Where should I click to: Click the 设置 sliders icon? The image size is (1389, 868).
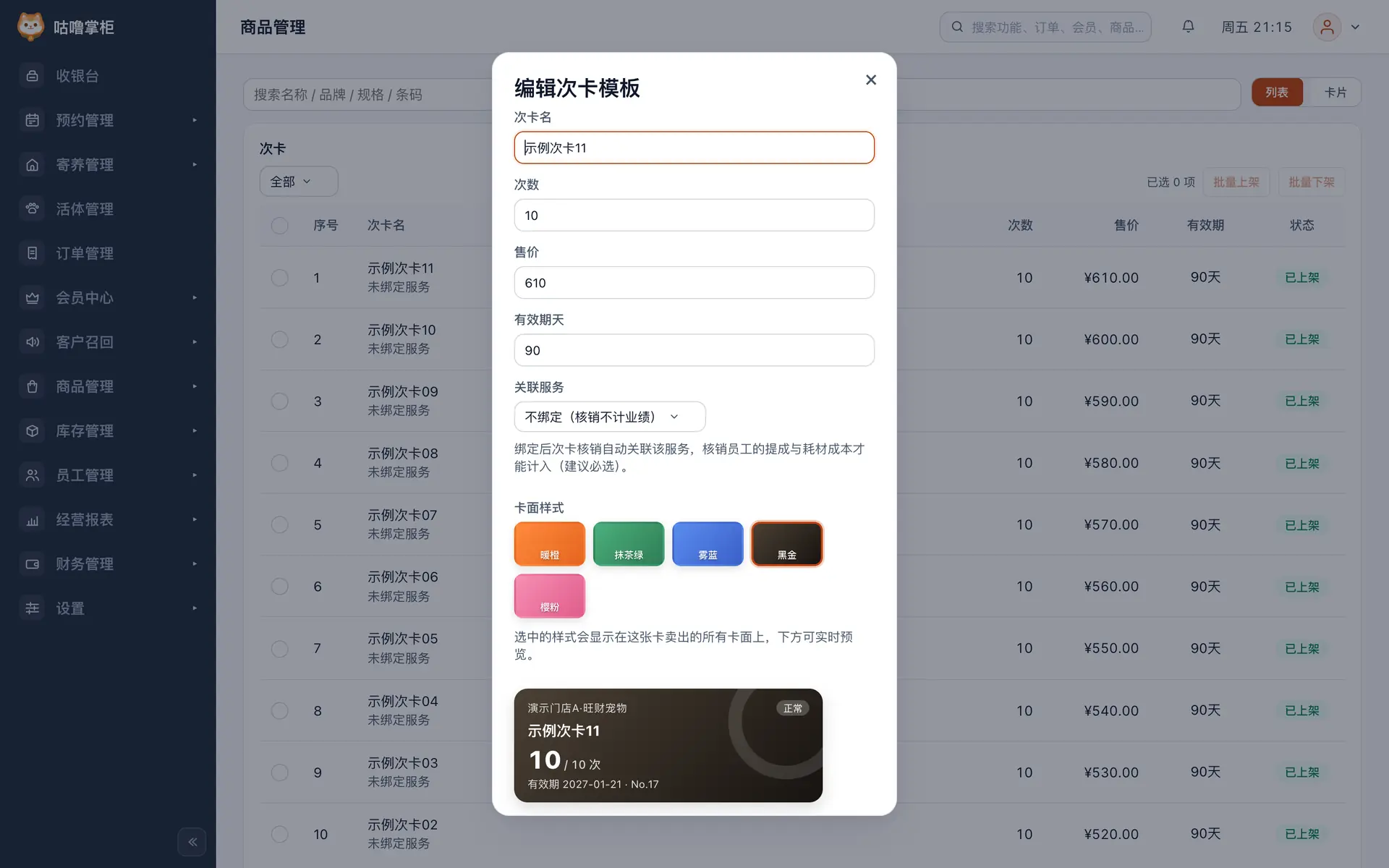[32, 608]
